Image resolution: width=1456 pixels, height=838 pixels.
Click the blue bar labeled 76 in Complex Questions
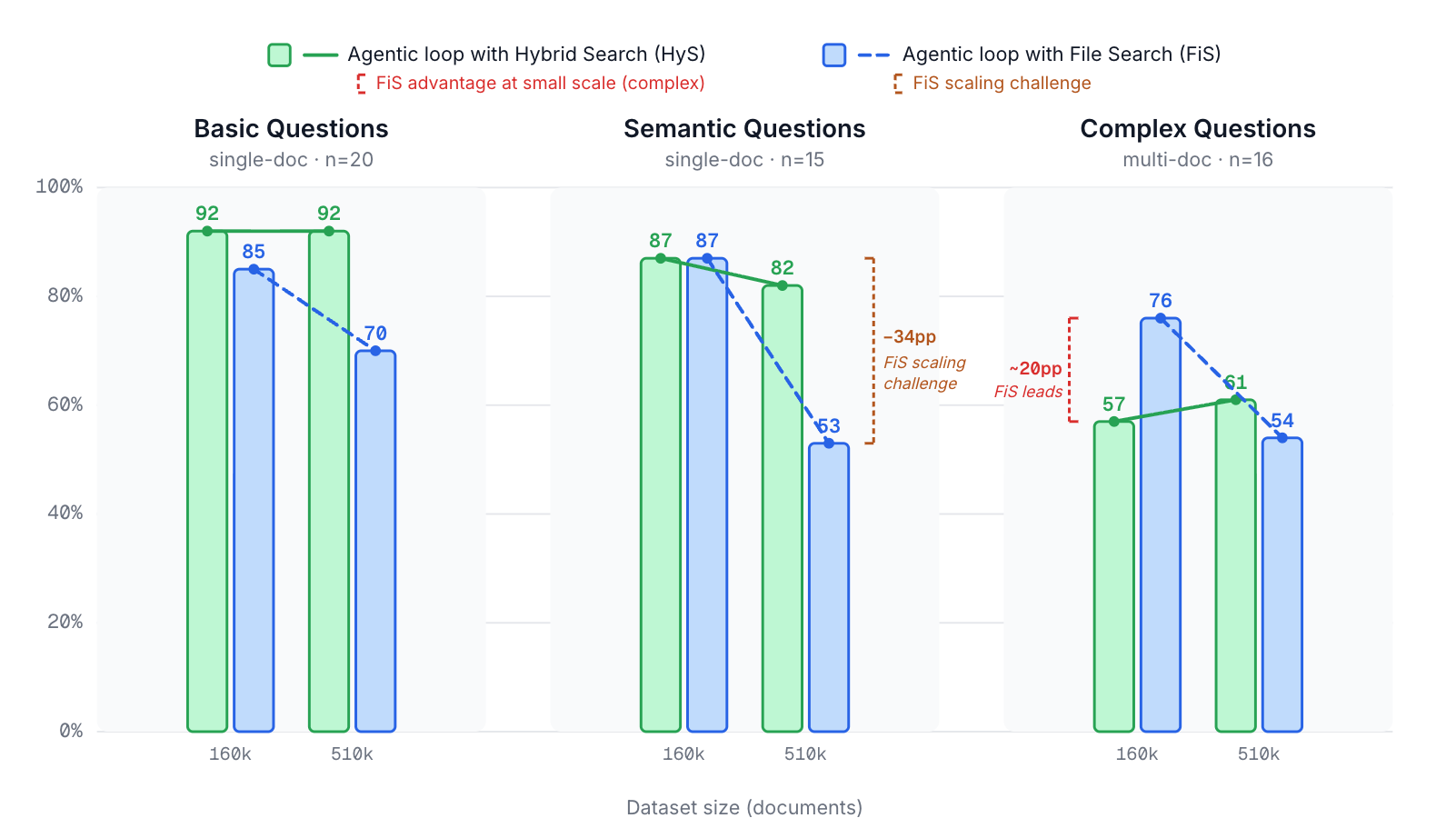coord(1161,527)
